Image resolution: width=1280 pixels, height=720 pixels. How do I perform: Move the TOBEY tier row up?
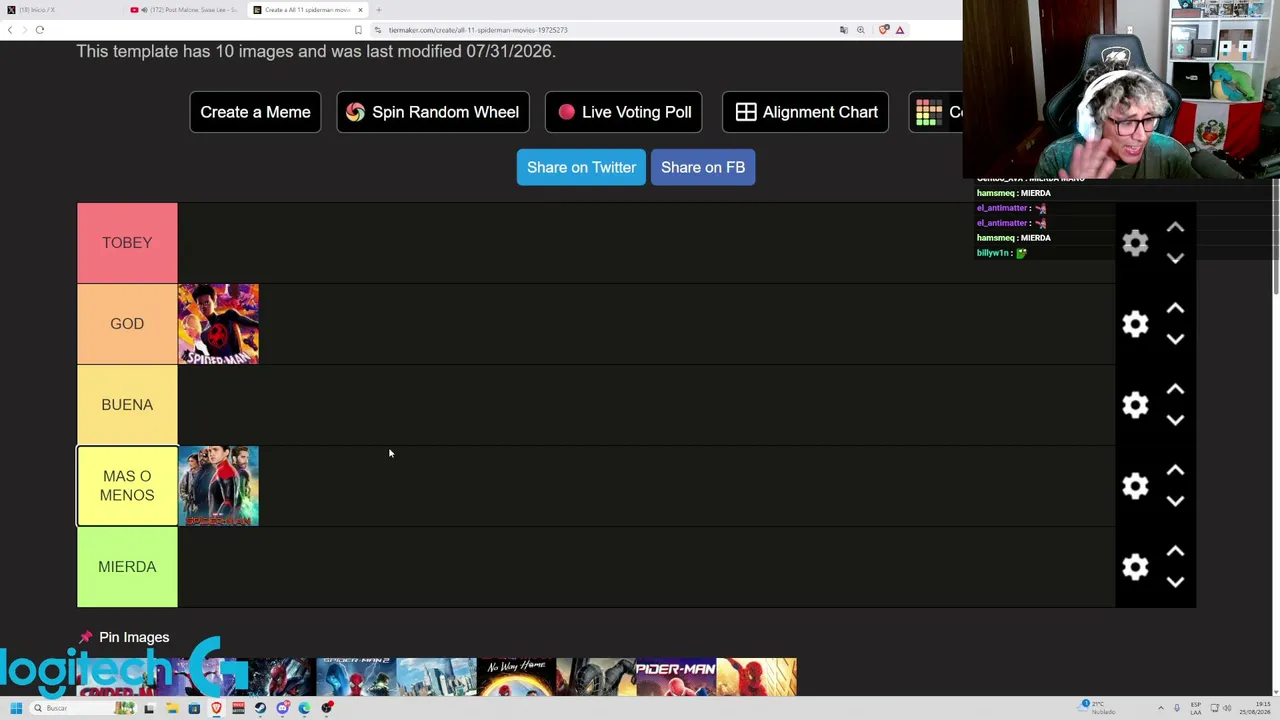pos(1175,228)
